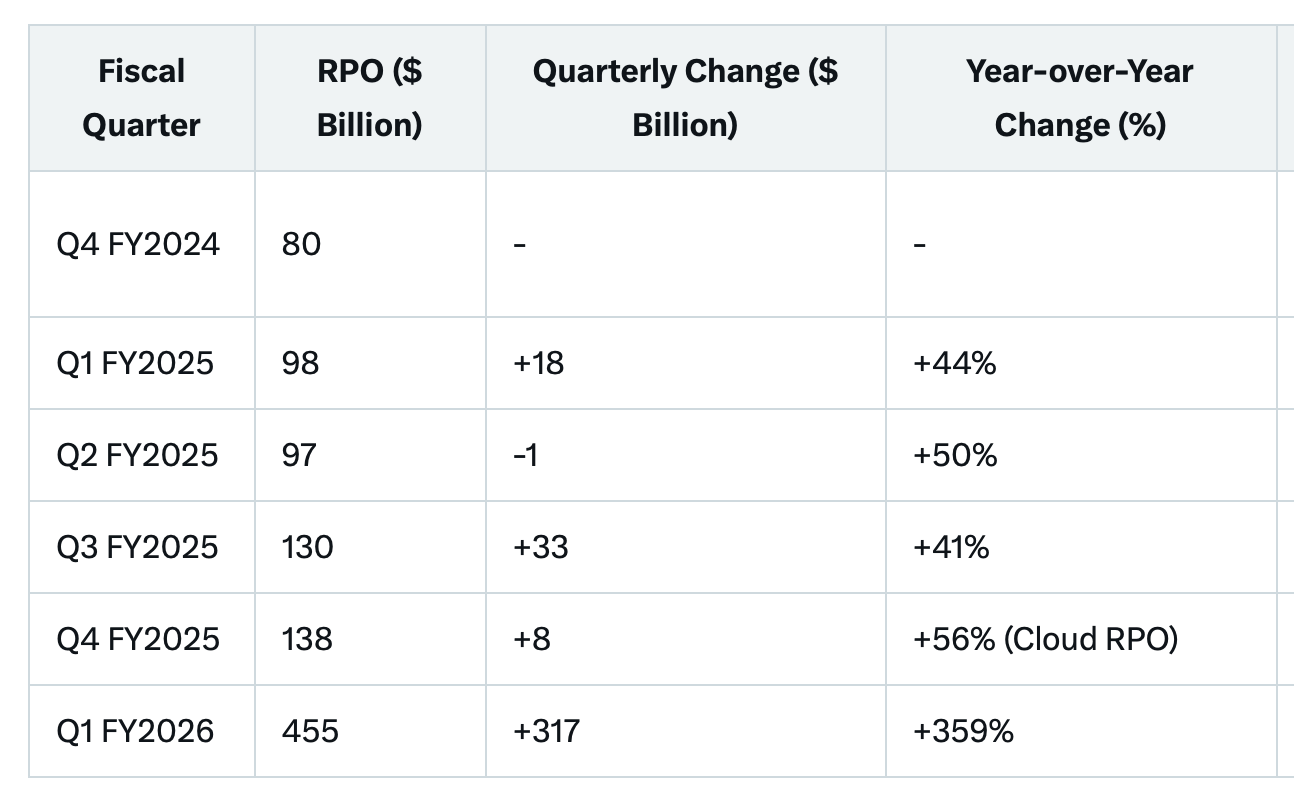Click the Q4 FY2025 row label
Screen dimensions: 1294x796
point(138,639)
